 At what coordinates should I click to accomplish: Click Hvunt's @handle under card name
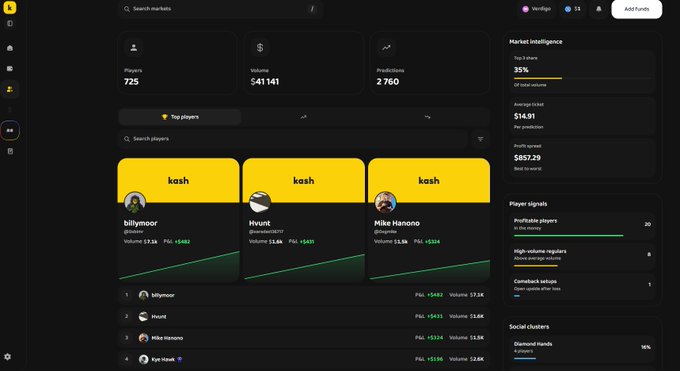(x=266, y=232)
